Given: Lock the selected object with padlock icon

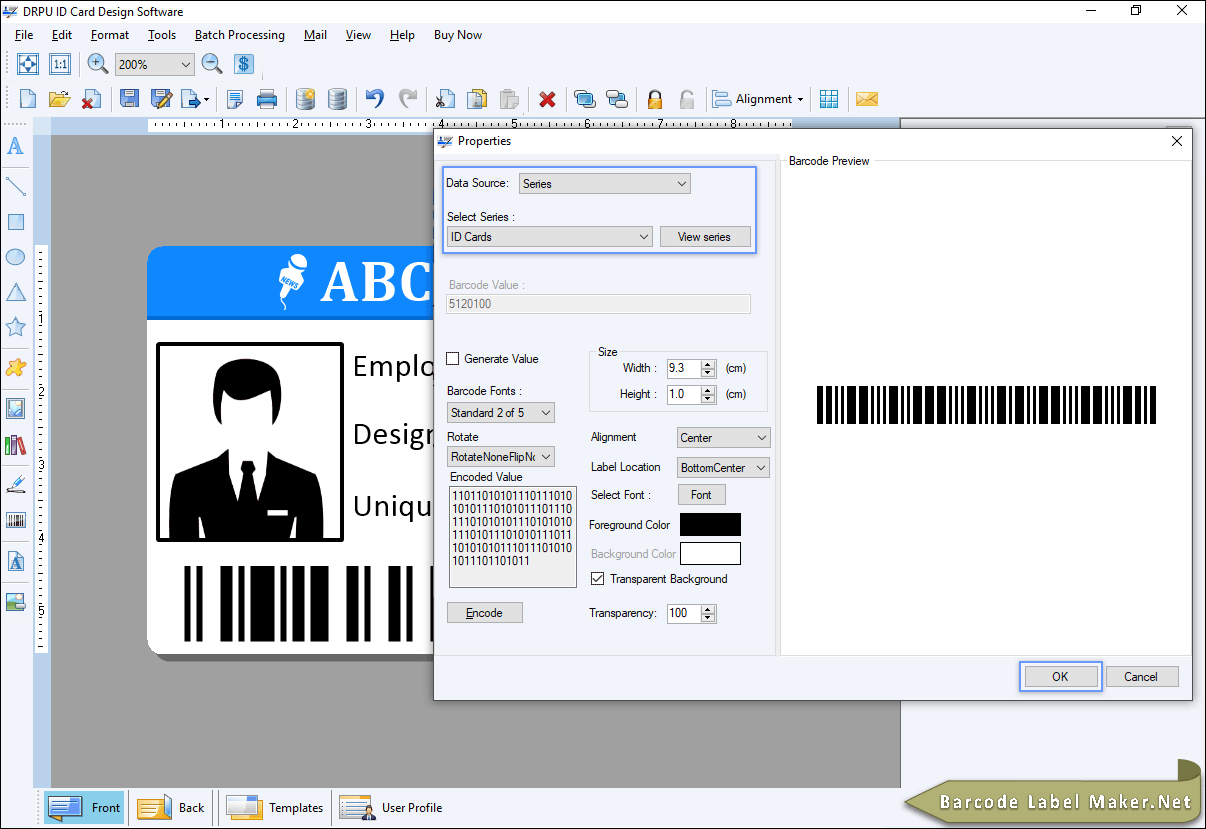Looking at the screenshot, I should tap(655, 99).
